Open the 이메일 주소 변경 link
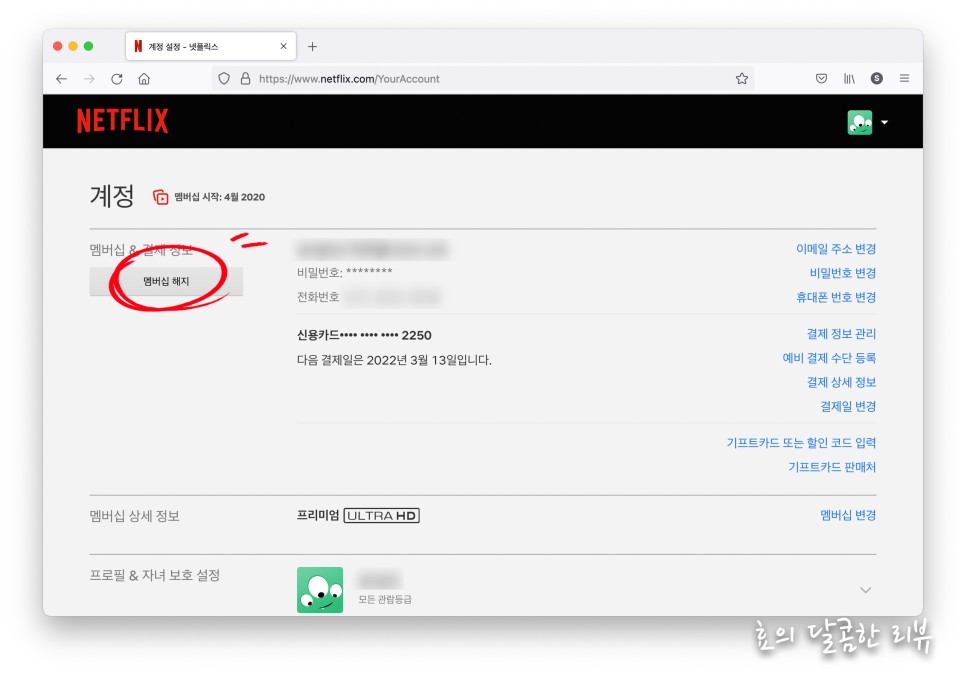Screen dimensions: 966x673 coord(836,249)
